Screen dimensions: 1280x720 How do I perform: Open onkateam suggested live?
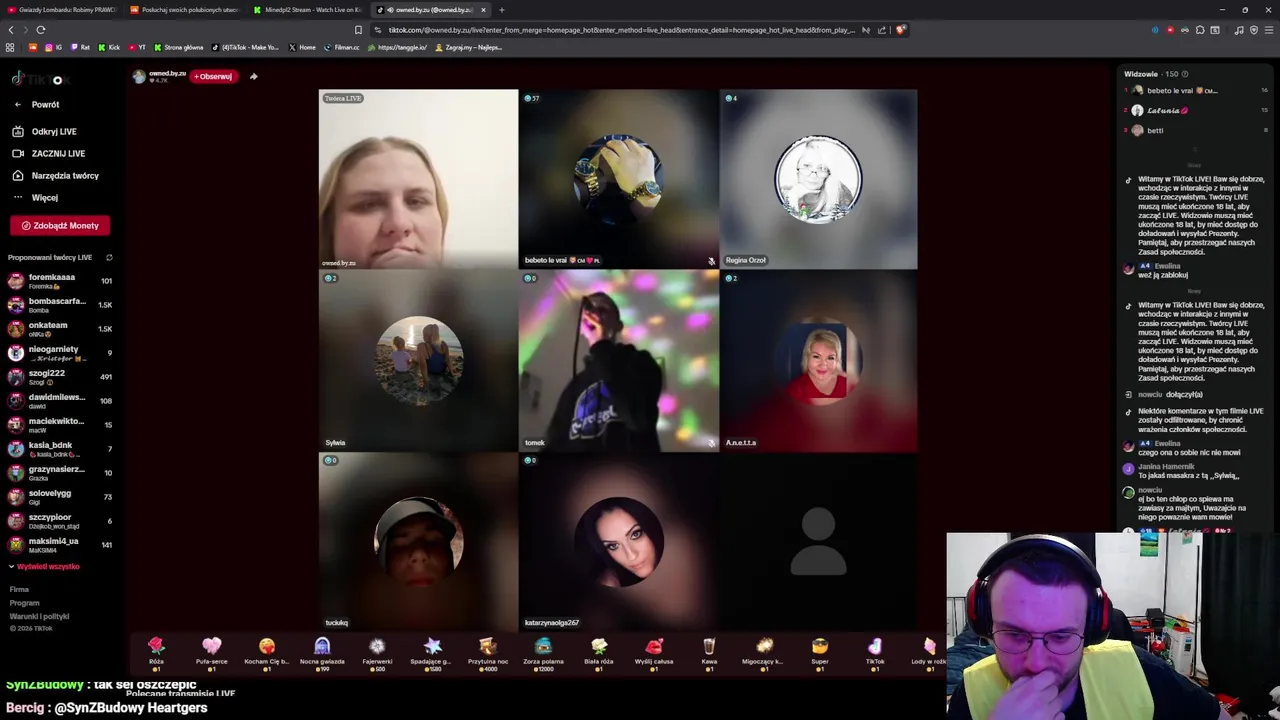click(60, 329)
